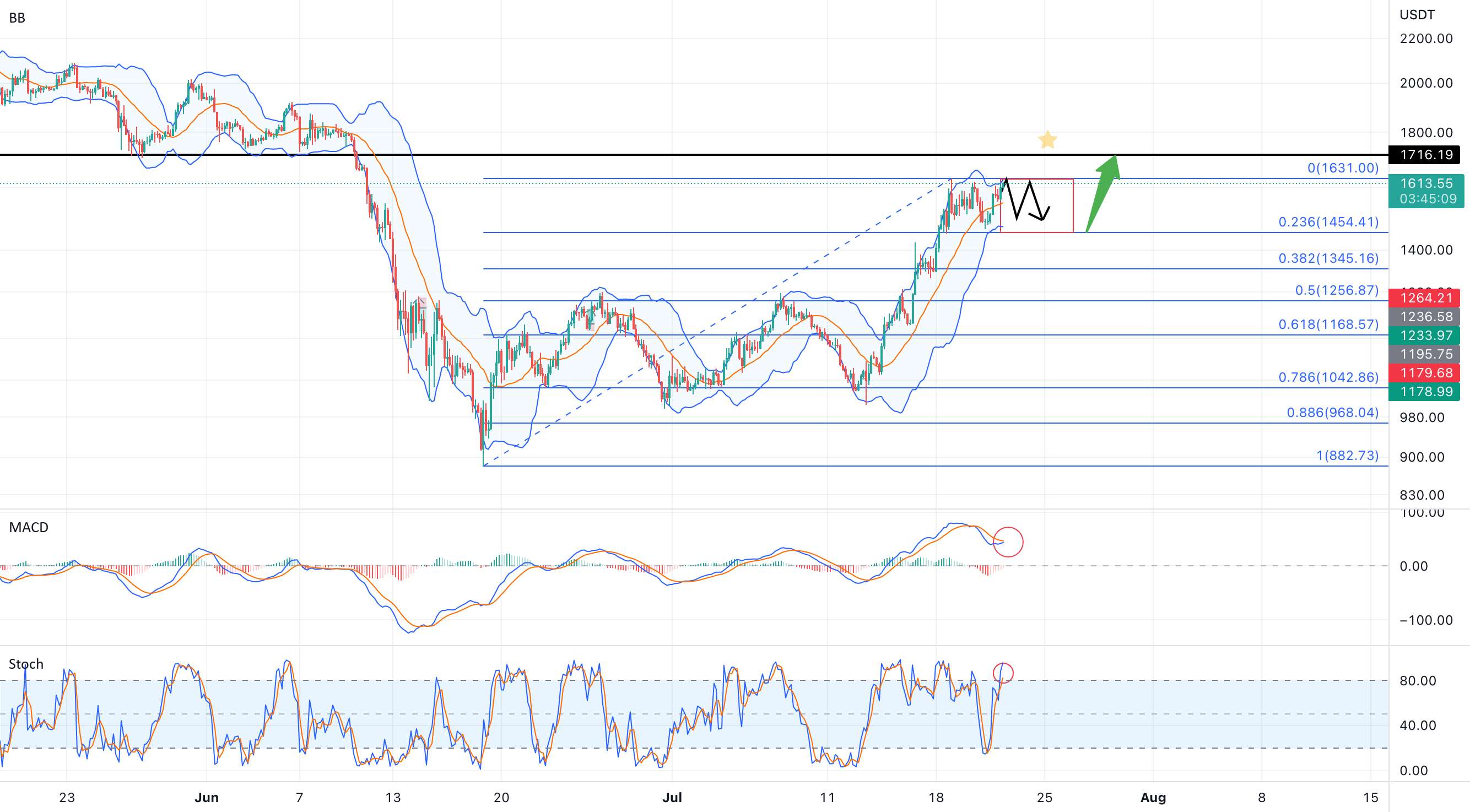Click the 1800.00 price axis label

[1426, 133]
